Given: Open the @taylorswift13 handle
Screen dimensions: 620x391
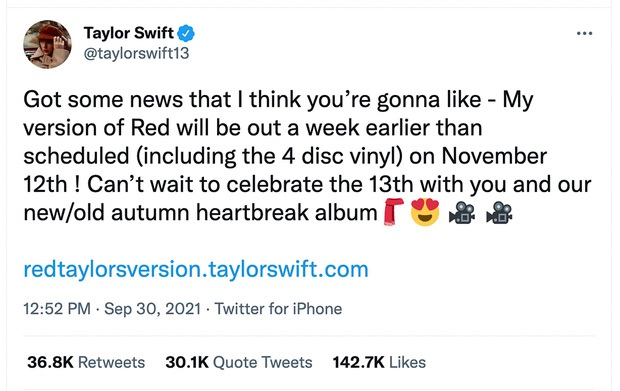Looking at the screenshot, I should 136,53.
